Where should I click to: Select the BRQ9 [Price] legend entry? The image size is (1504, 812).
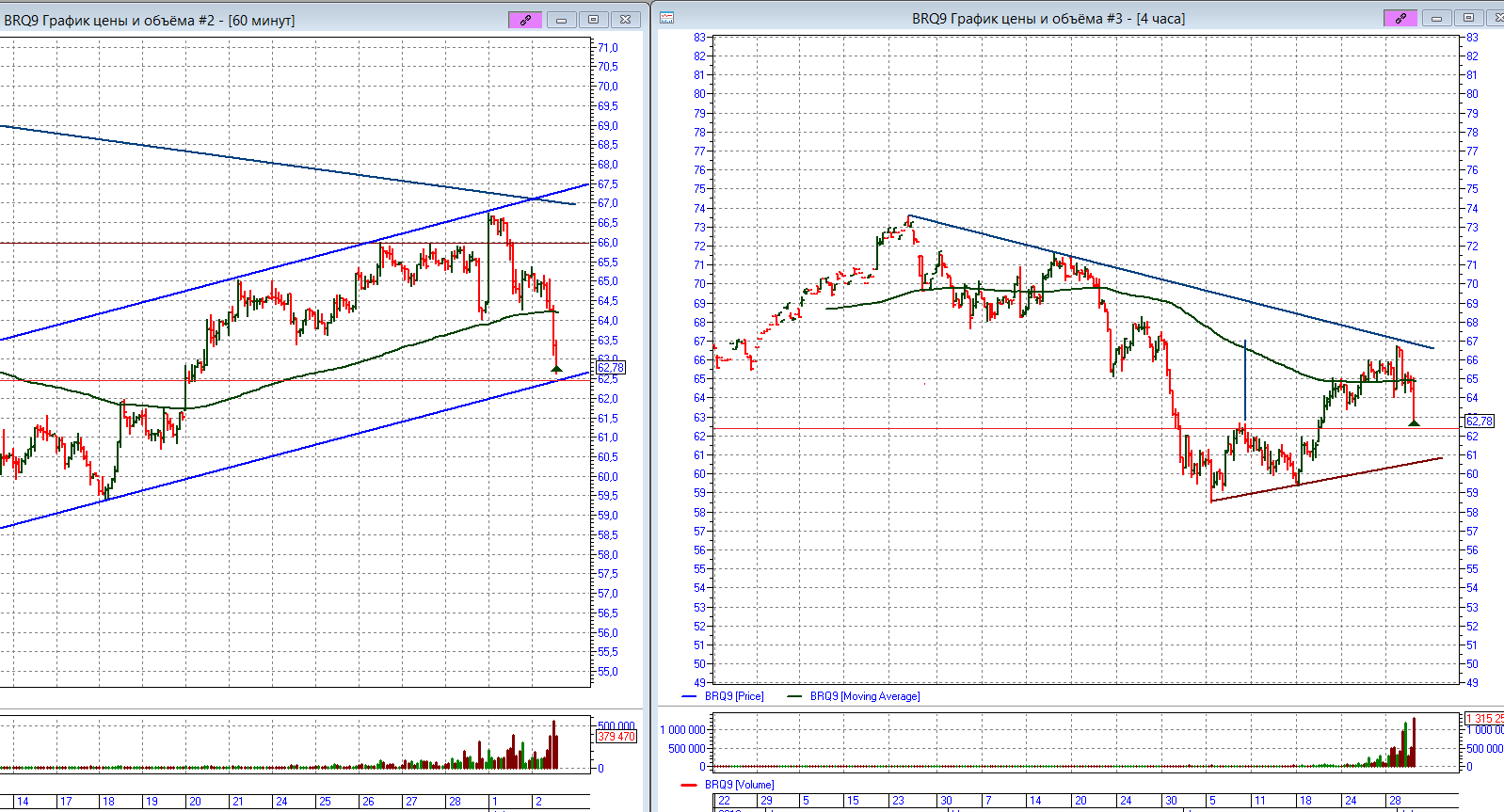[x=734, y=696]
